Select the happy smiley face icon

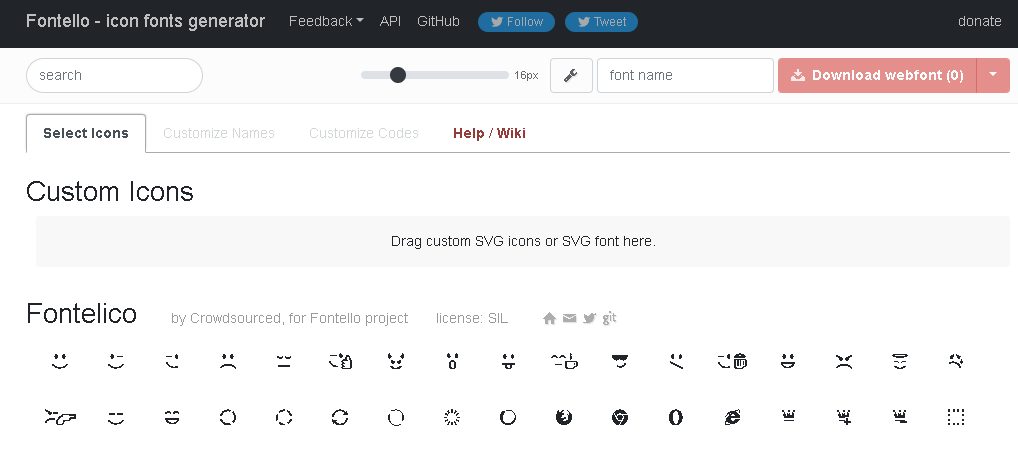(x=60, y=361)
